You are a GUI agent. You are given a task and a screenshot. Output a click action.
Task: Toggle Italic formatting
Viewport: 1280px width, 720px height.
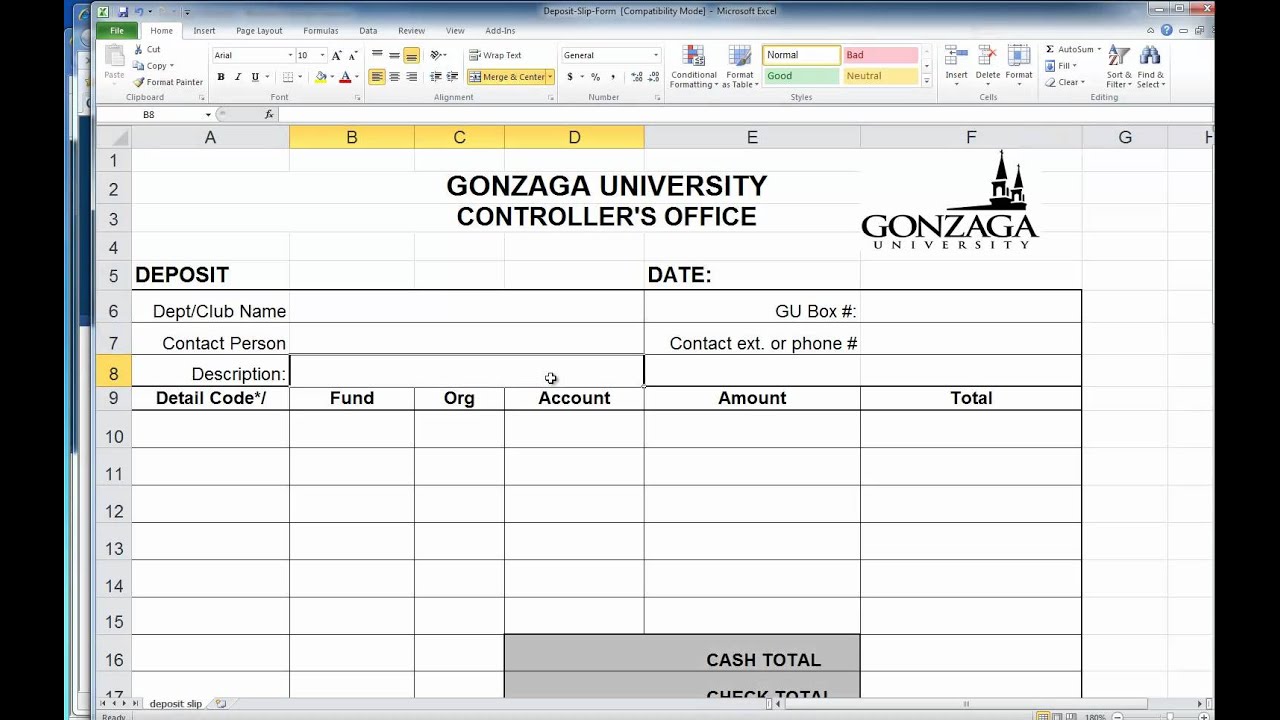(x=237, y=77)
